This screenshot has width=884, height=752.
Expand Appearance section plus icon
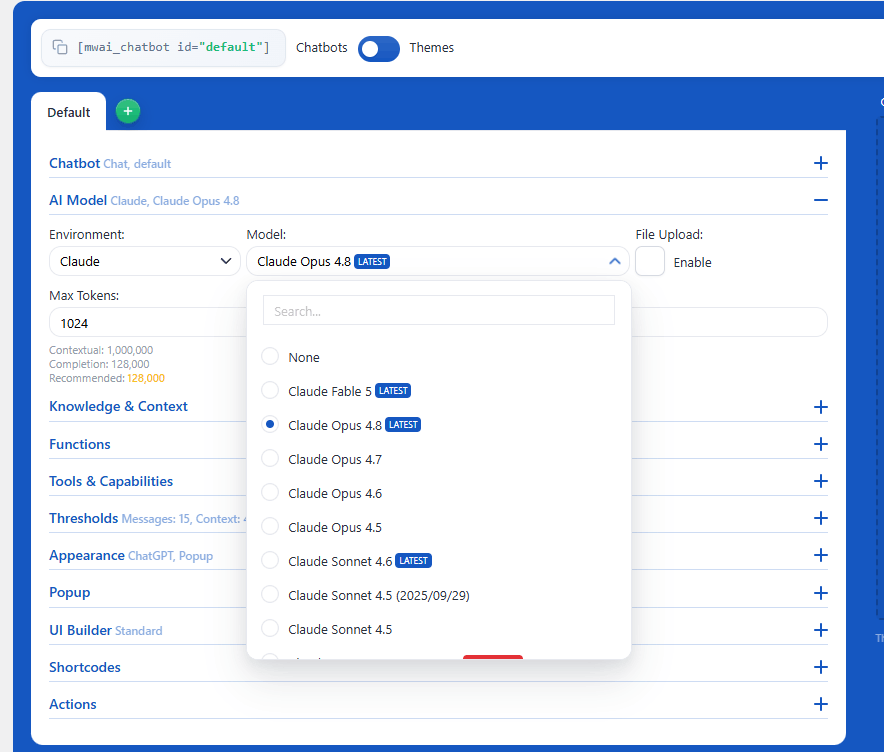820,556
